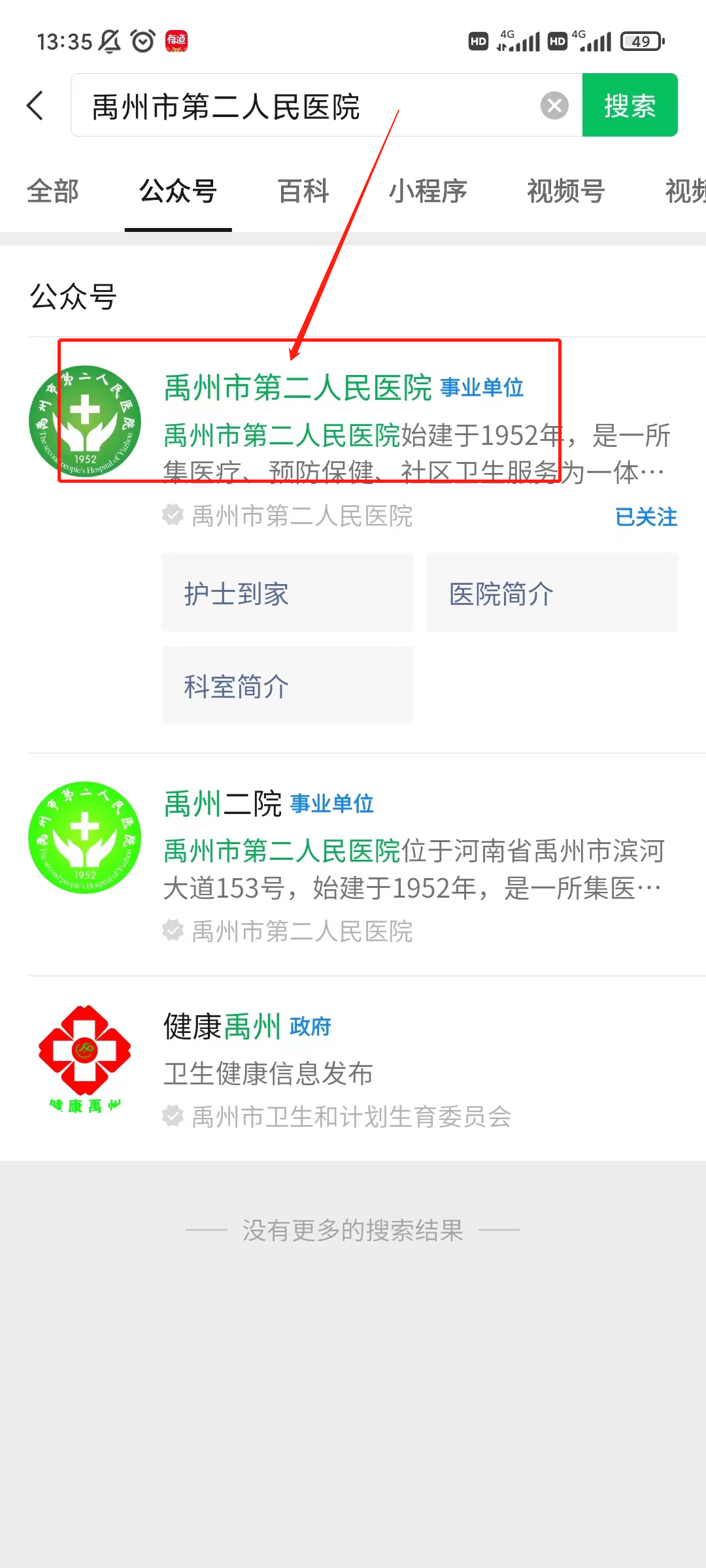Viewport: 706px width, 1568px height.
Task: Open 禹州市第二人民医院 account logo
Action: pyautogui.click(x=85, y=421)
